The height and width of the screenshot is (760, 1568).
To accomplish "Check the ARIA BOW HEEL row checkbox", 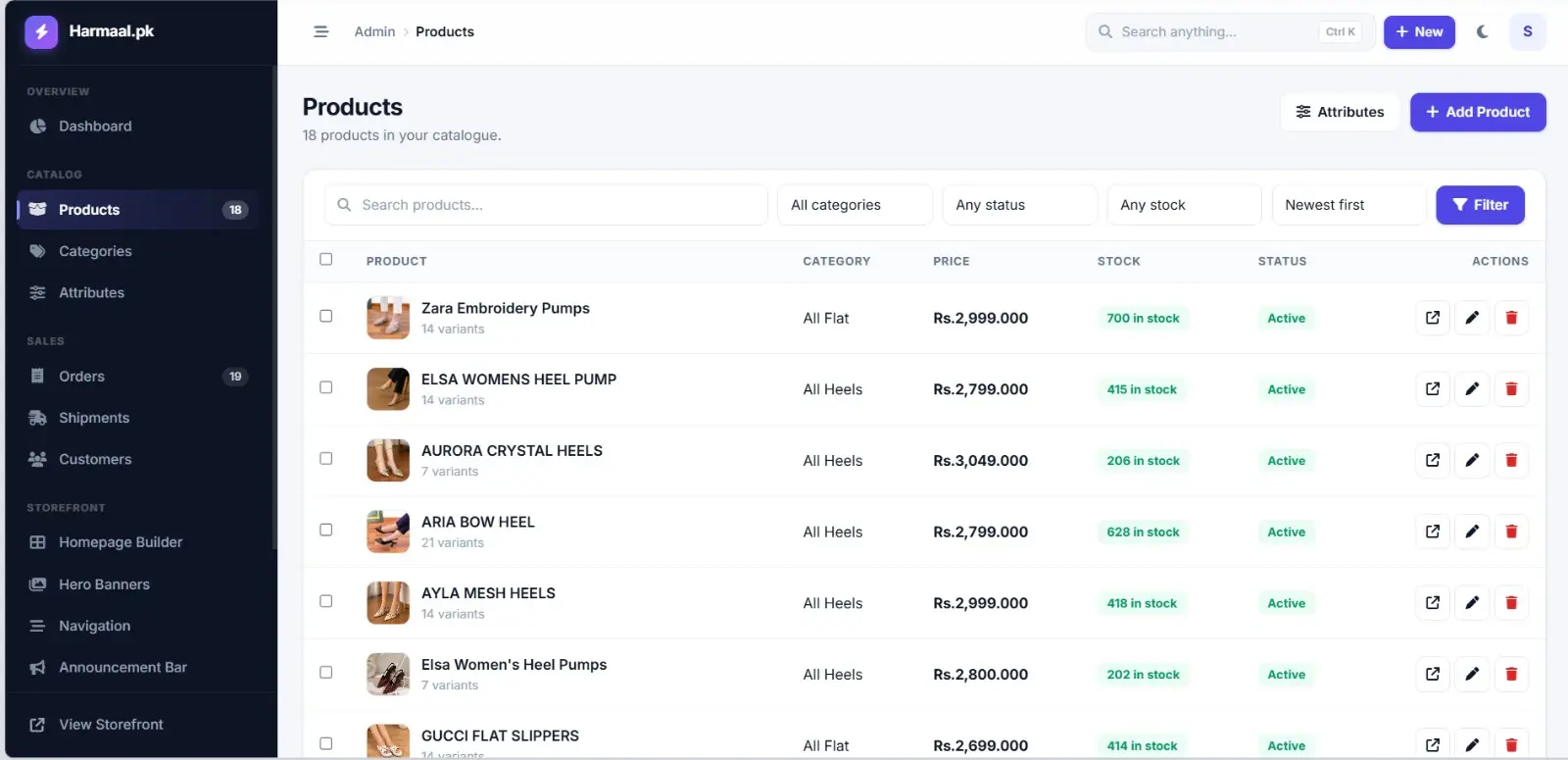I will [x=326, y=530].
